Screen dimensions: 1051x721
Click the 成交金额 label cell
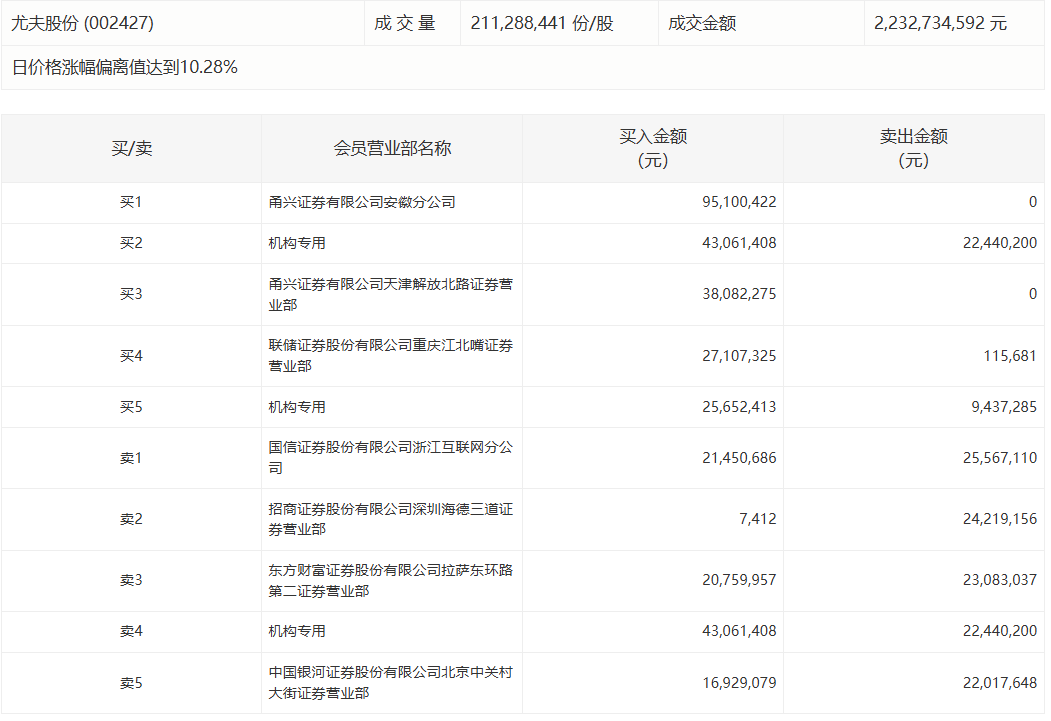point(703,22)
